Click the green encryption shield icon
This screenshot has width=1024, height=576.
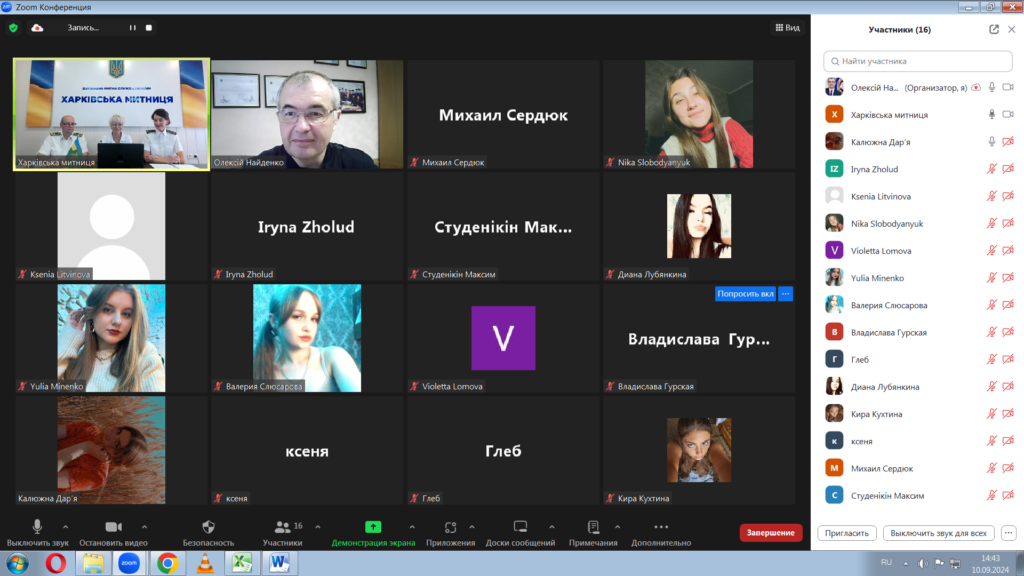13,28
